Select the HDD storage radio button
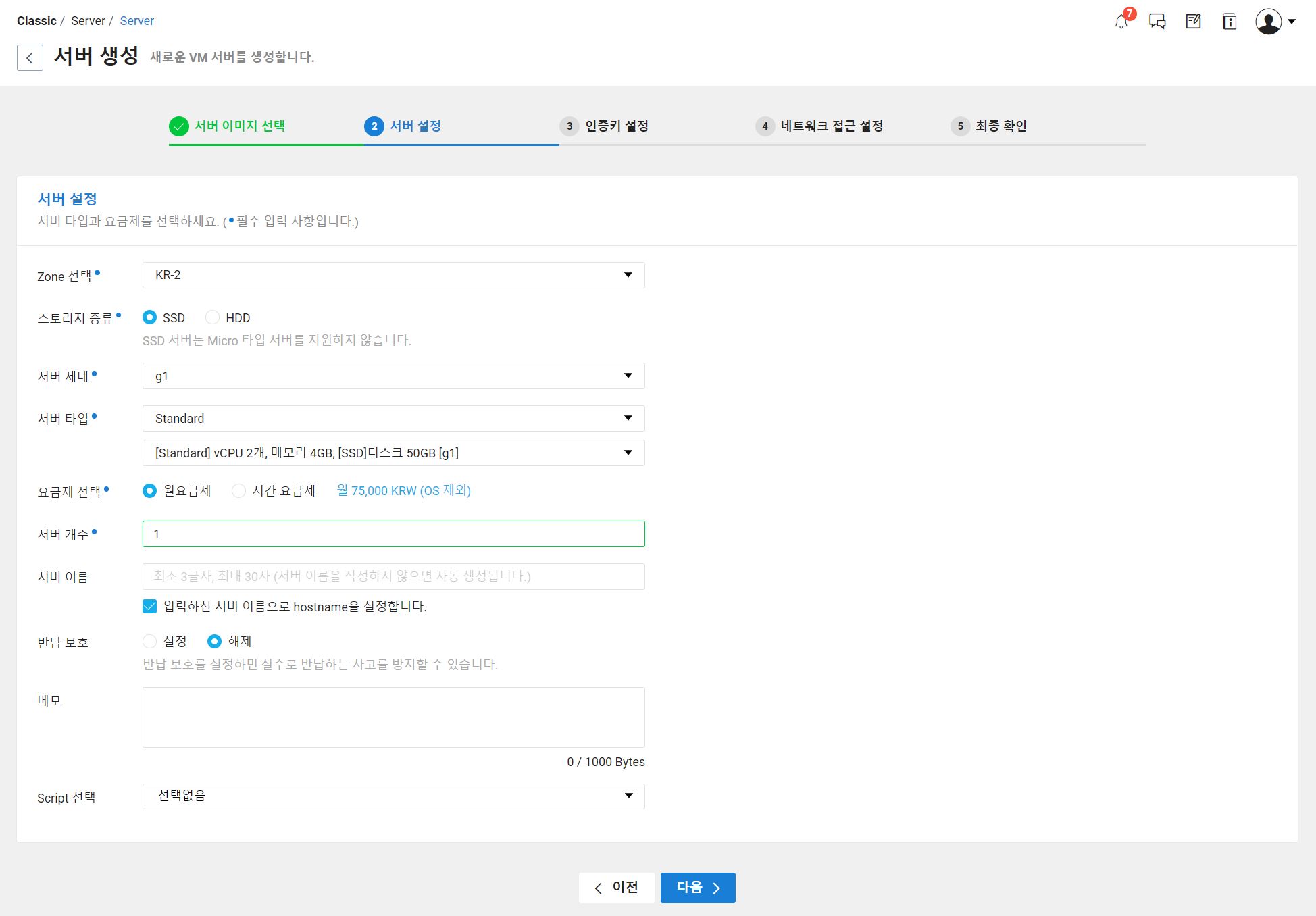This screenshot has width=1316, height=916. [213, 317]
